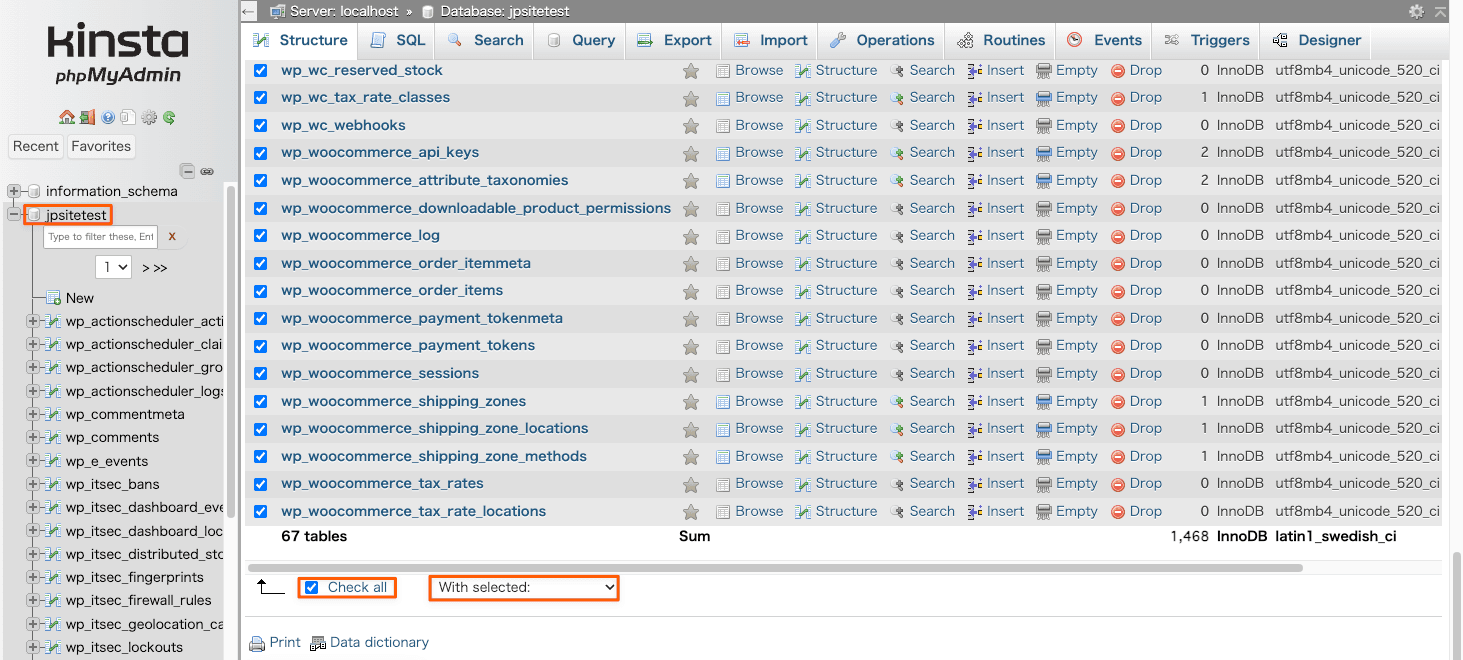
Task: Reload the navigation panel with the green refresh icon
Action: point(170,118)
